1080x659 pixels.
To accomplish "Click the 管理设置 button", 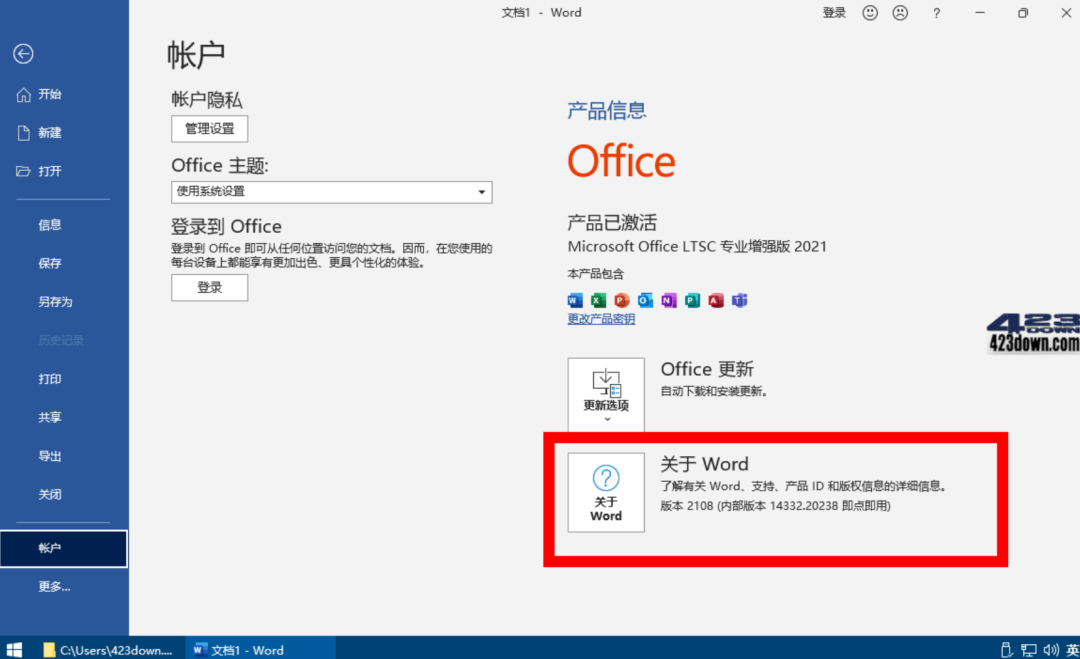I will [x=209, y=129].
